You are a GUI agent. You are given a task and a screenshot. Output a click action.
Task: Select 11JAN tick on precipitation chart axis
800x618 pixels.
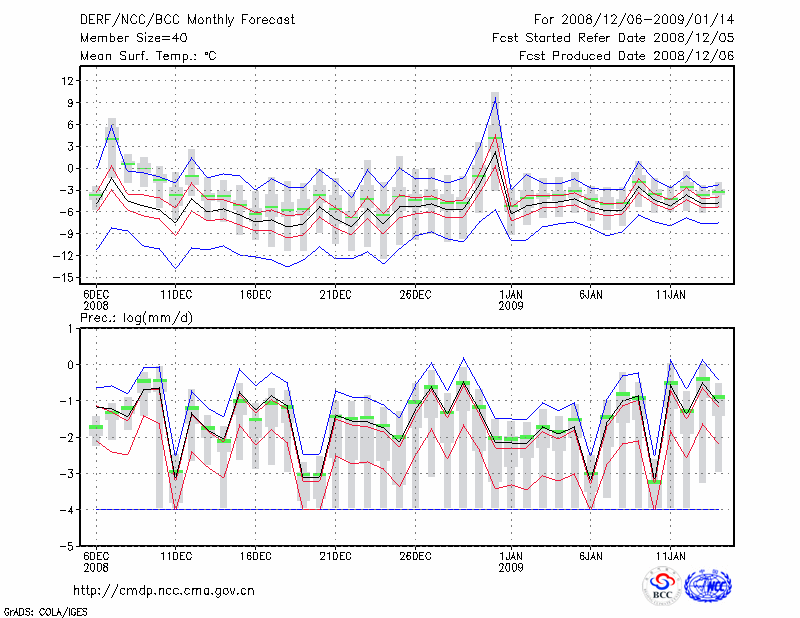(x=670, y=554)
